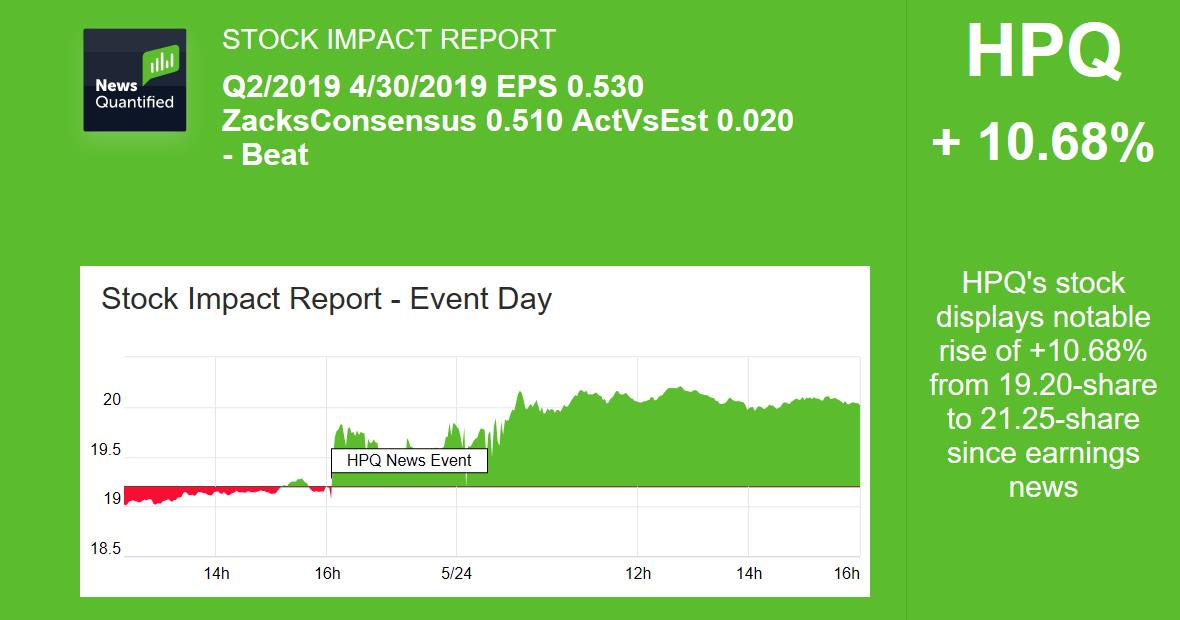The width and height of the screenshot is (1180, 620).
Task: Click the 18.5 price label on y-axis
Action: (x=105, y=549)
